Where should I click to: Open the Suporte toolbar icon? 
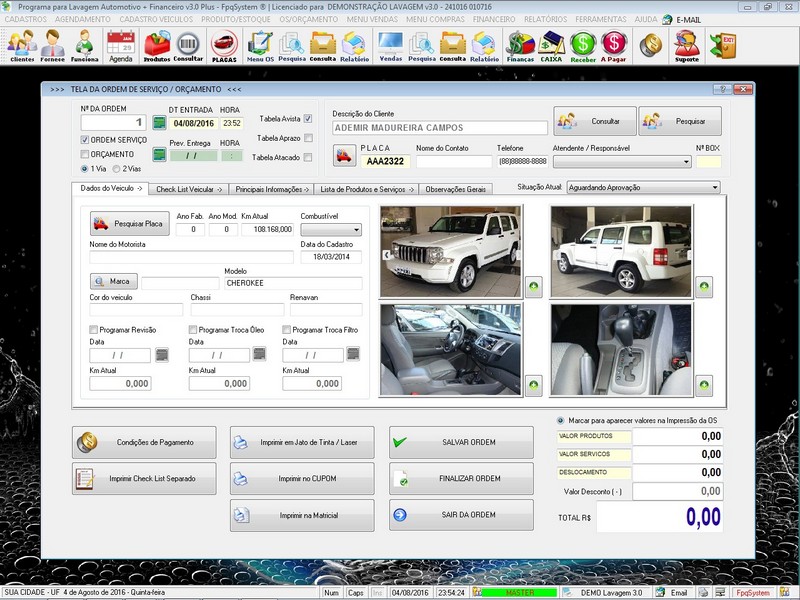[686, 45]
